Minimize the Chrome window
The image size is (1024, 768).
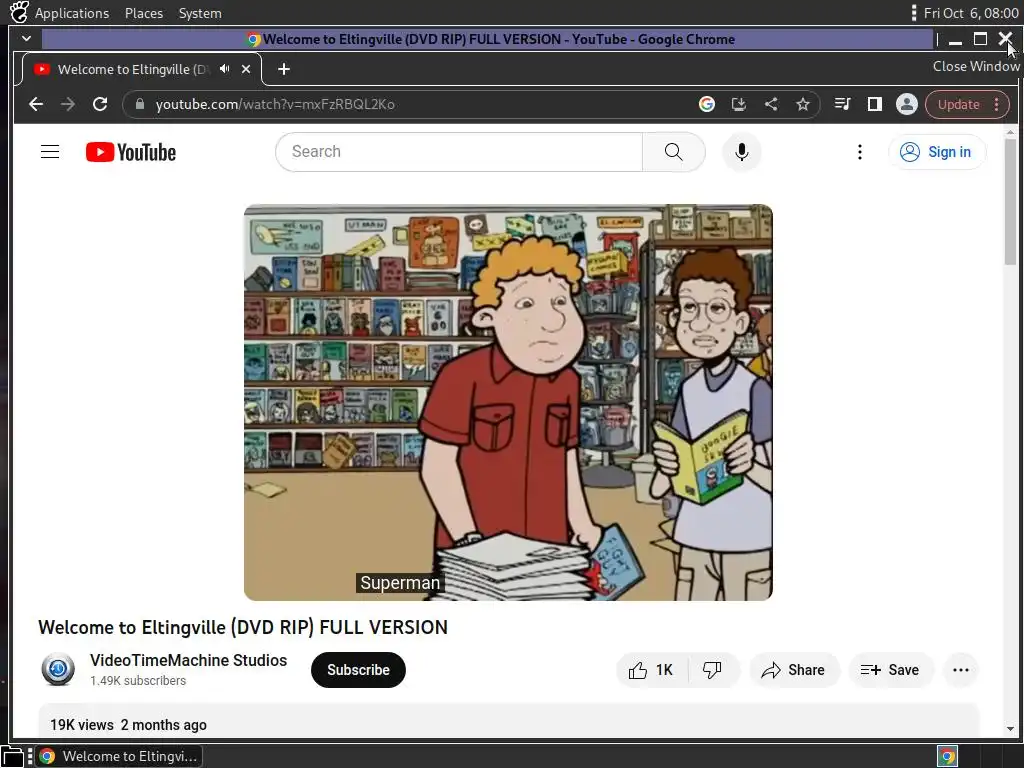[955, 40]
